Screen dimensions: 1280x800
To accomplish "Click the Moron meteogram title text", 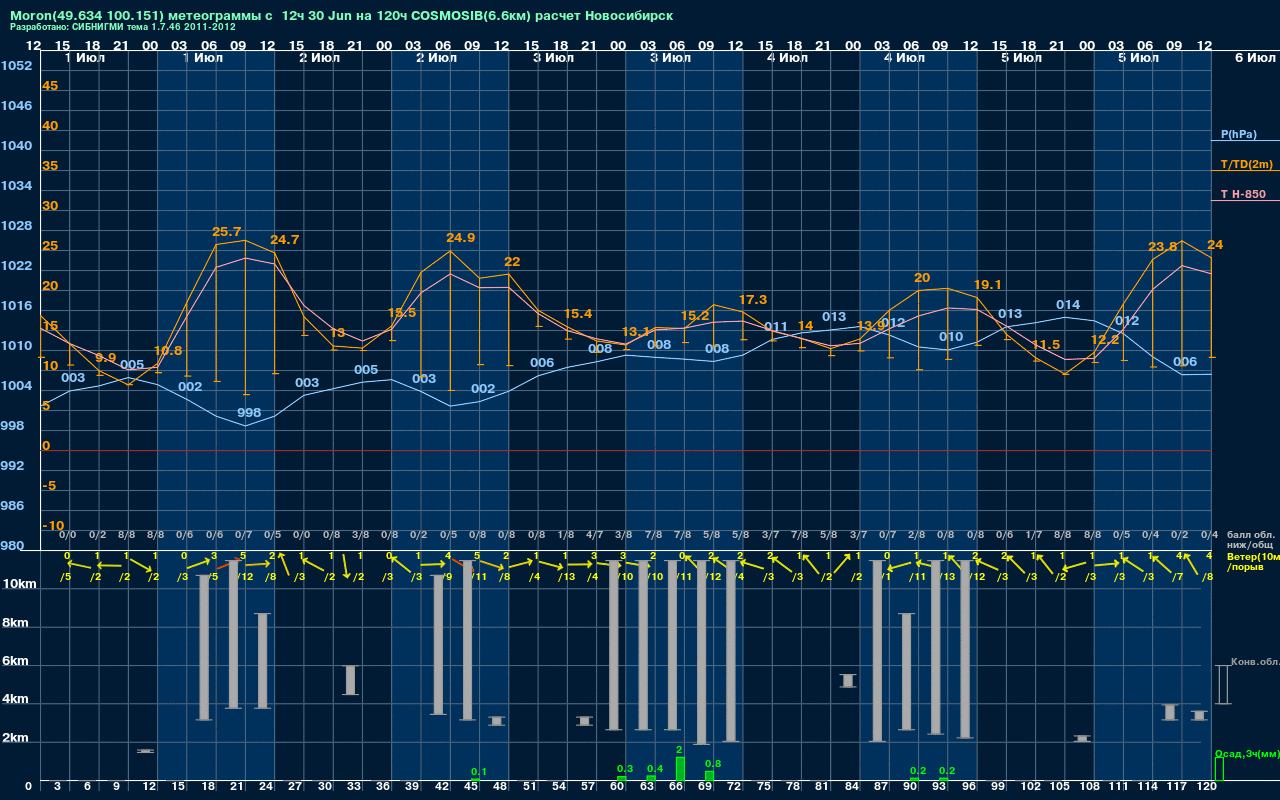I will [x=341, y=16].
